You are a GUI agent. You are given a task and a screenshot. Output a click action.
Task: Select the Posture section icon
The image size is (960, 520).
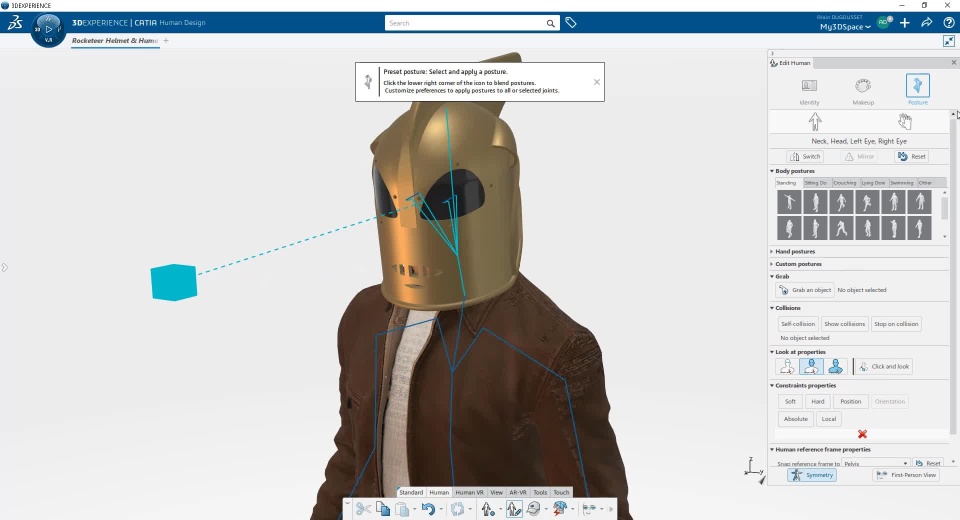tap(917, 85)
